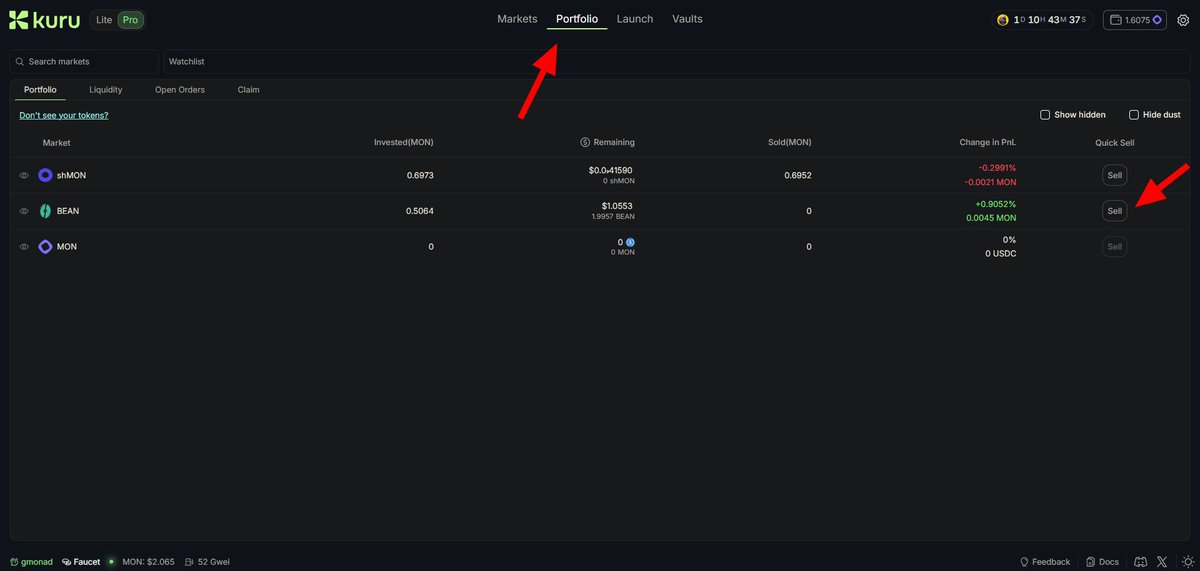Click the Sell button for MON row
Screen dimensions: 1200x571
pyautogui.click(x=1115, y=246)
